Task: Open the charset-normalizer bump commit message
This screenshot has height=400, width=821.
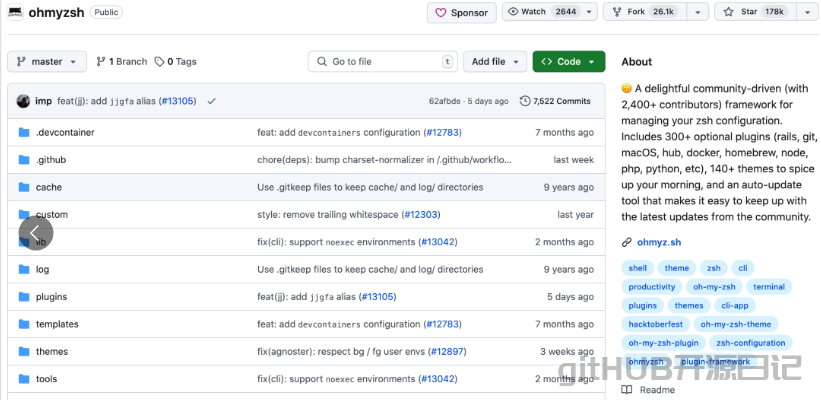Action: (x=384, y=160)
